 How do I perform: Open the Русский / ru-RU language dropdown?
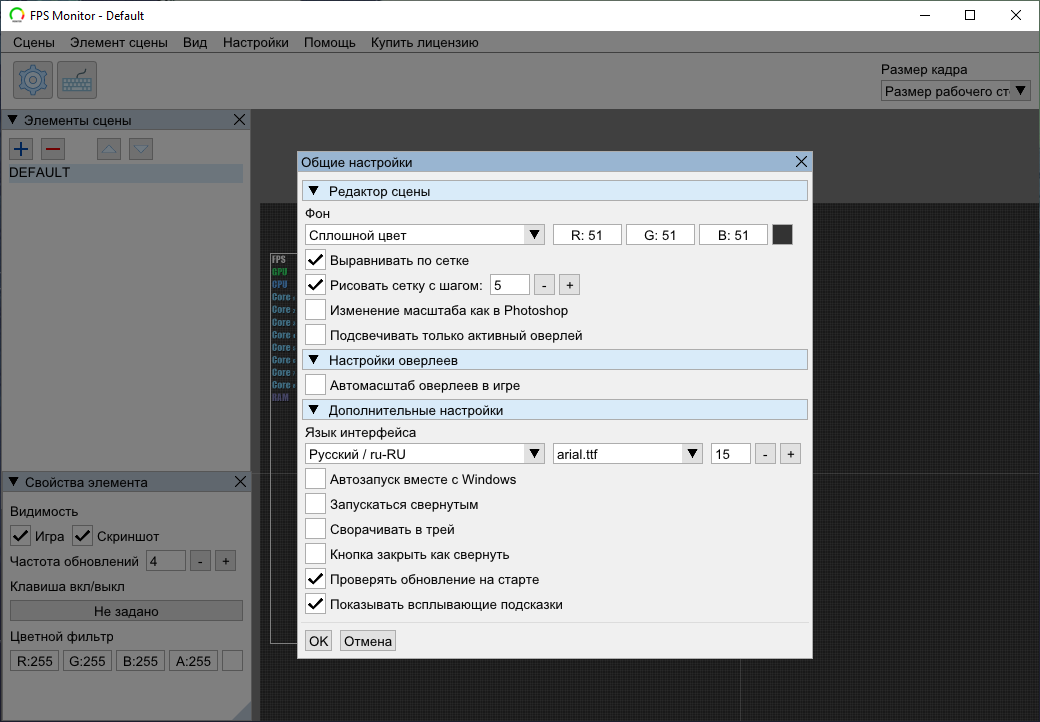[424, 454]
